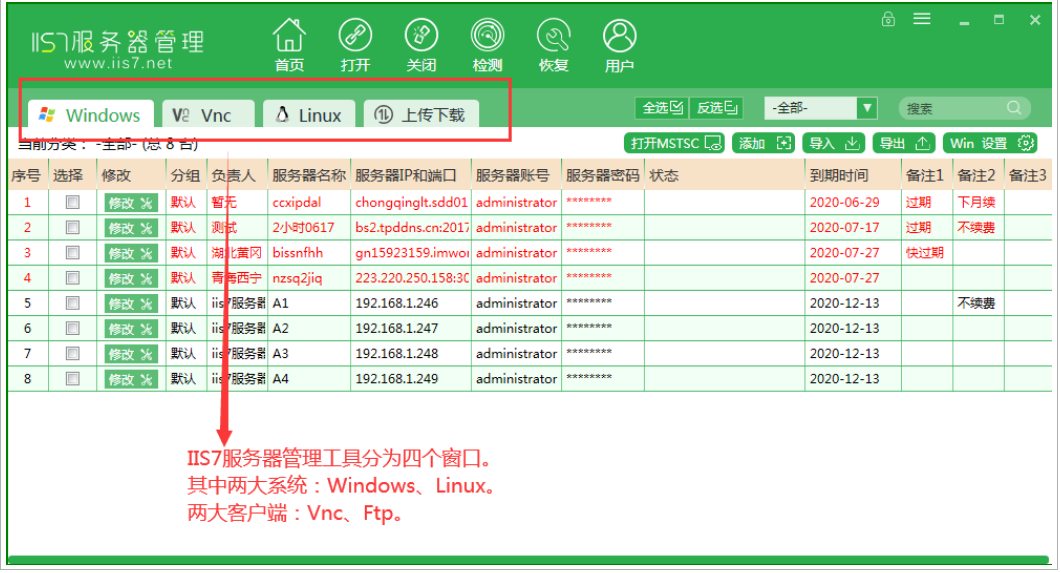Click the 打开MSTSC button
Screen dimensions: 1061x573
(x=674, y=143)
